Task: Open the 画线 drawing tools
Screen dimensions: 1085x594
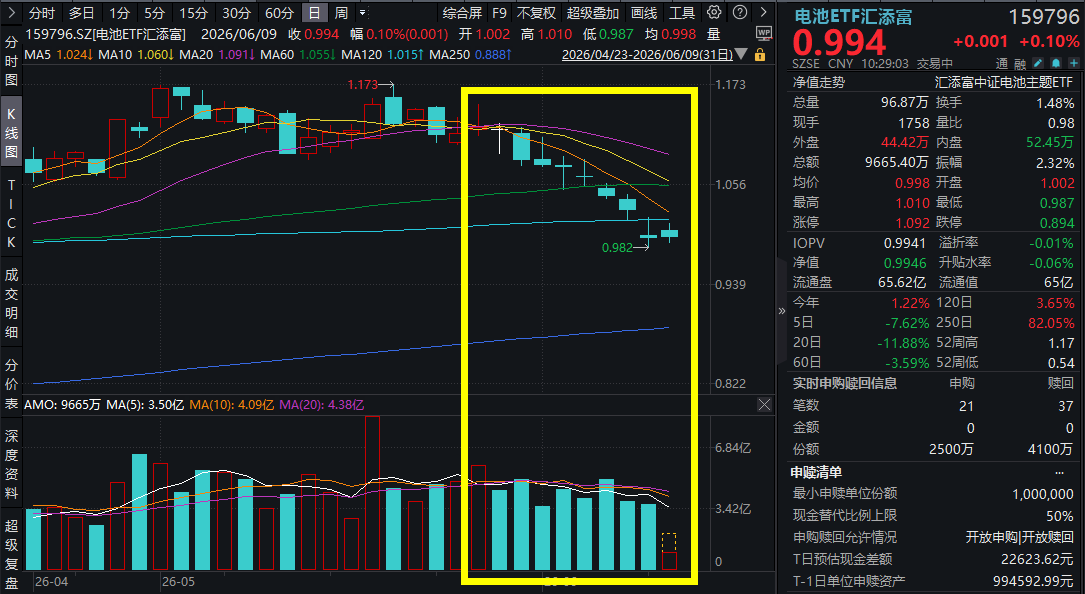Action: pyautogui.click(x=644, y=13)
